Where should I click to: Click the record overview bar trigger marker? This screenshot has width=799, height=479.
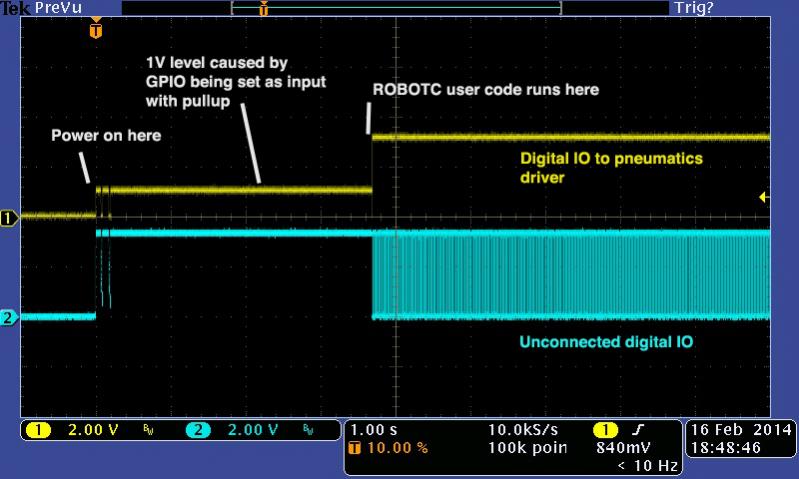click(x=263, y=8)
